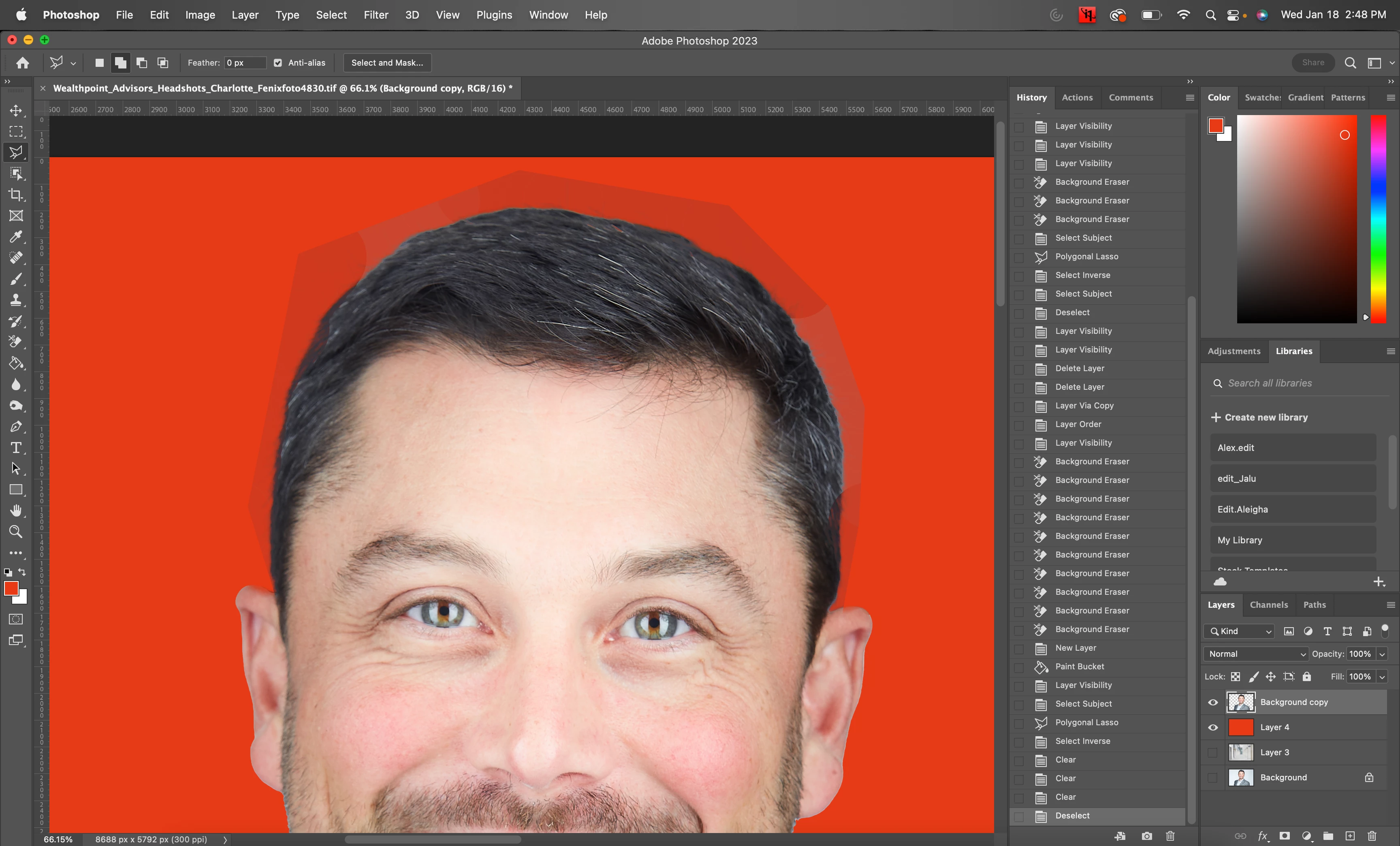
Task: Click the foreground color swatch in Color panel
Action: tap(1215, 126)
